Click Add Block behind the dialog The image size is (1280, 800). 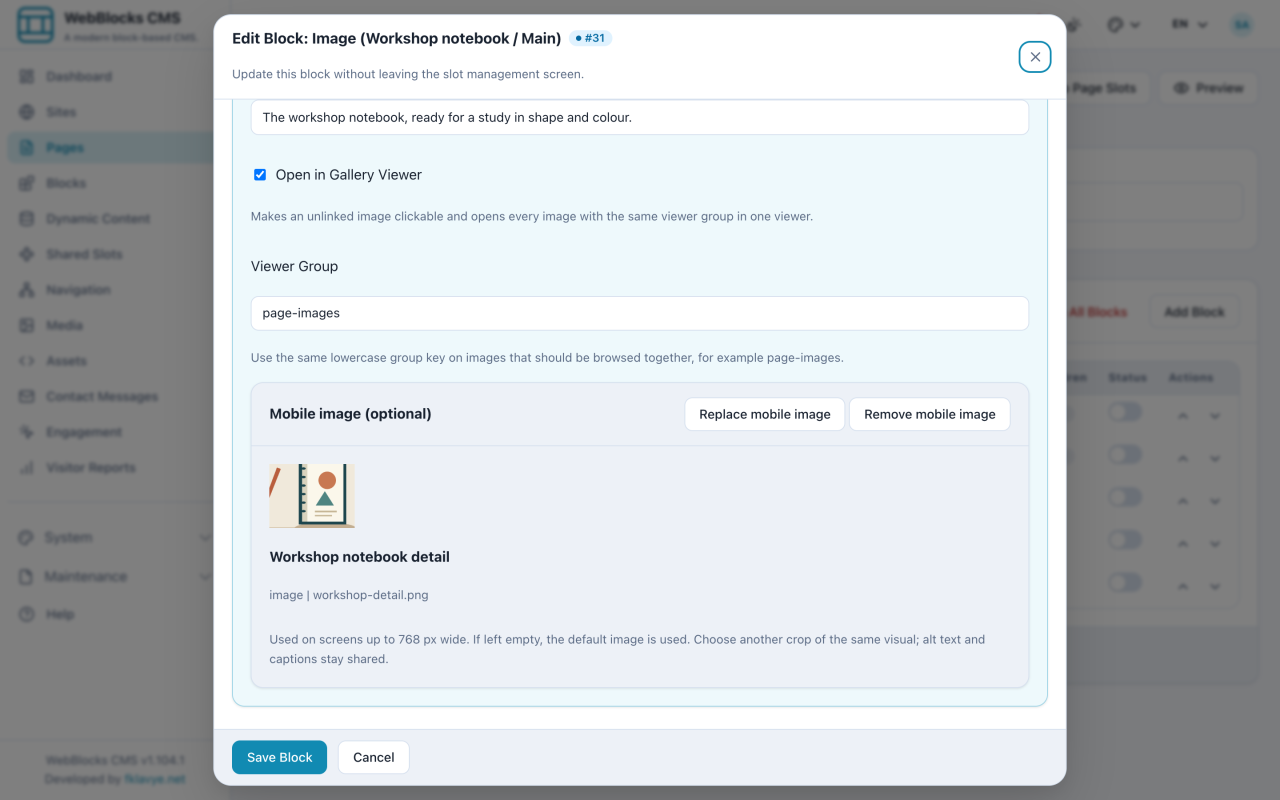coord(1194,312)
